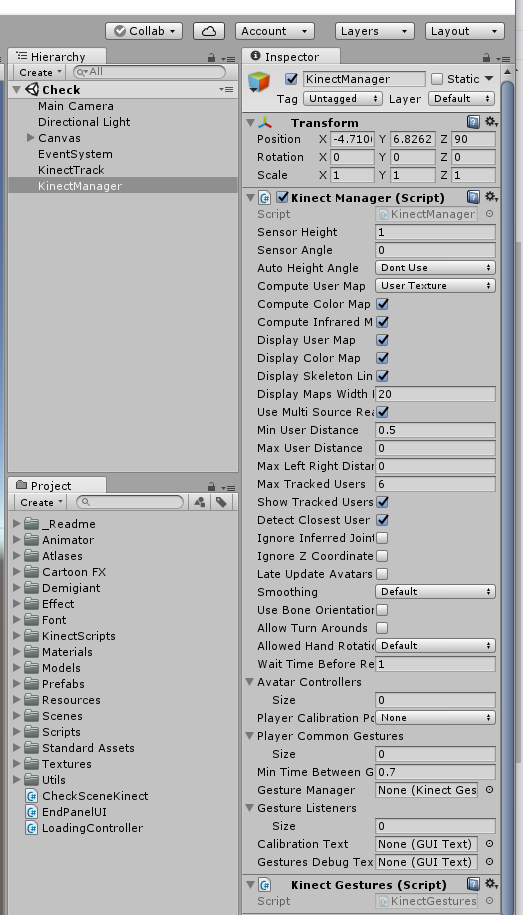Toggle Hierarchy panel lock icon
Image resolution: width=523 pixels, height=915 pixels.
[x=212, y=58]
